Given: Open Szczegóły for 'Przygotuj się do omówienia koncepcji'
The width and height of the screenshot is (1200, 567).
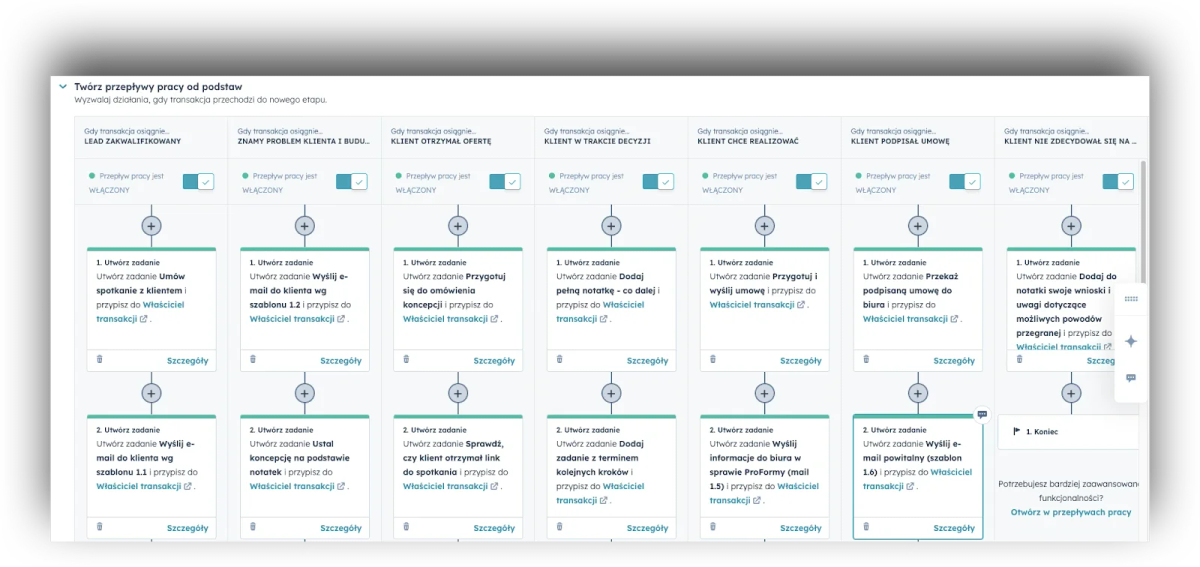Looking at the screenshot, I should (x=494, y=361).
